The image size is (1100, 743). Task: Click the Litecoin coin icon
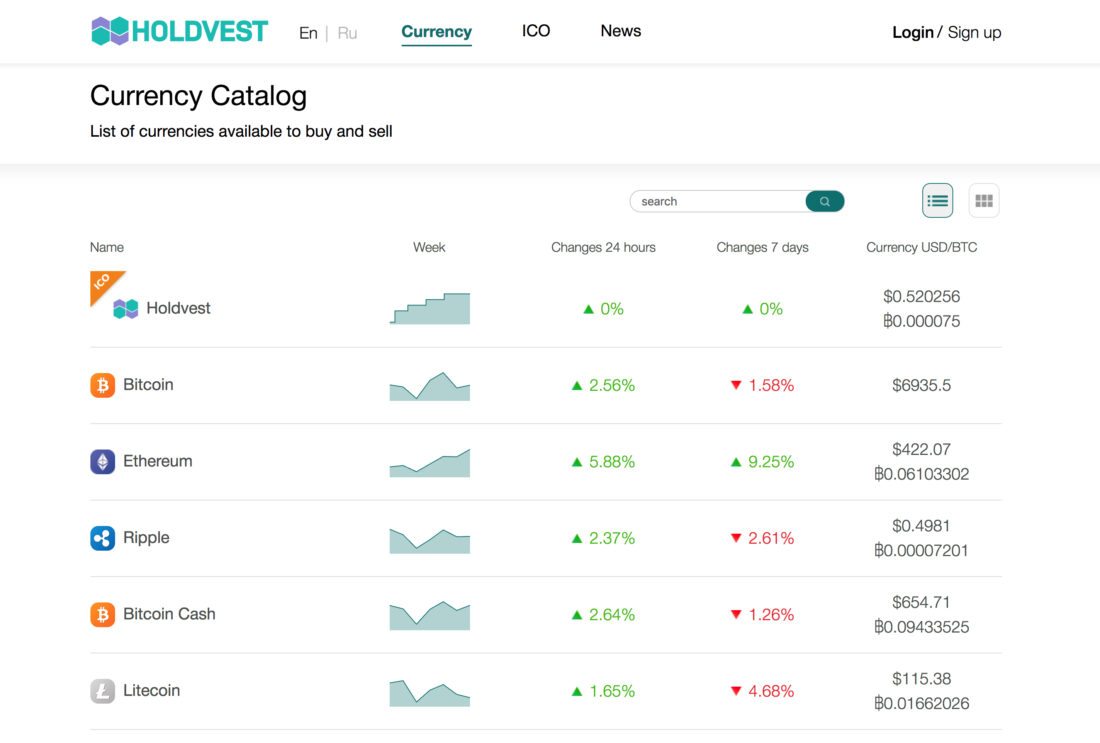pyautogui.click(x=102, y=691)
